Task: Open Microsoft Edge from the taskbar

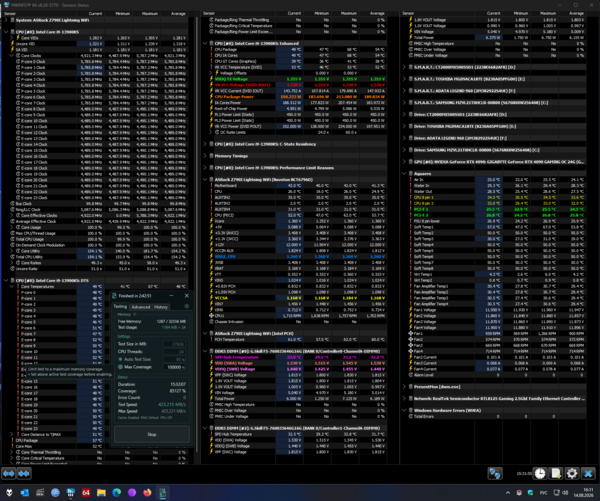Action: (116, 493)
